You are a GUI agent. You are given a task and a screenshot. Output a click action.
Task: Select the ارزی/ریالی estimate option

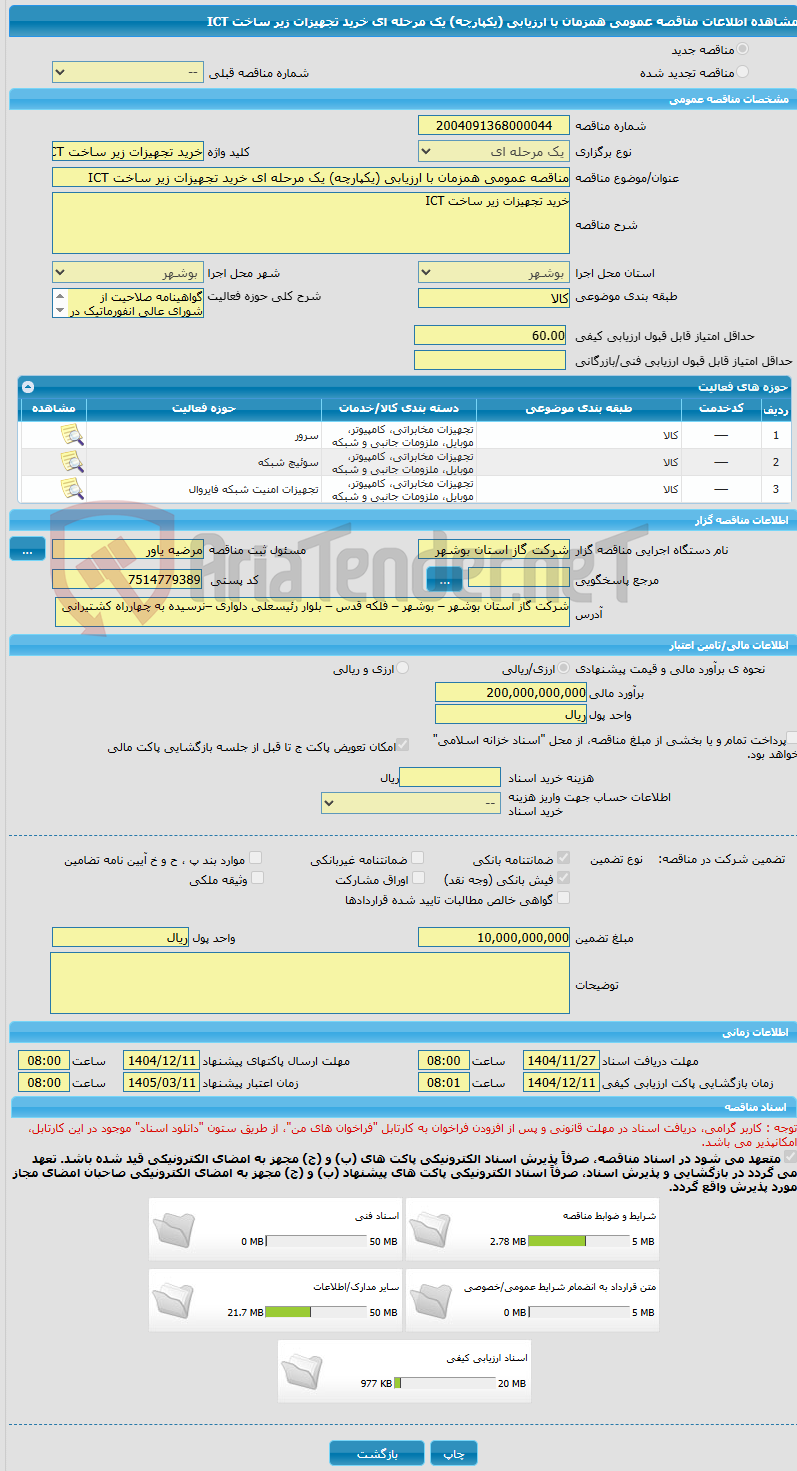tap(564, 668)
